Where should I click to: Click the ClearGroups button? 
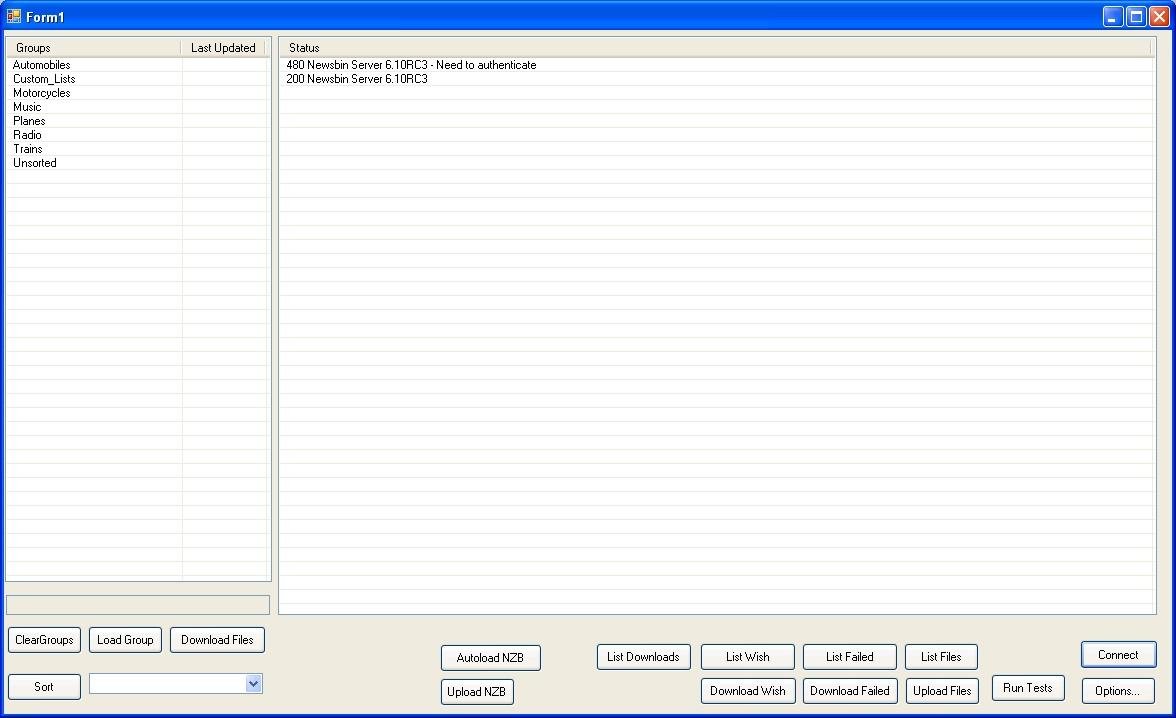(44, 640)
